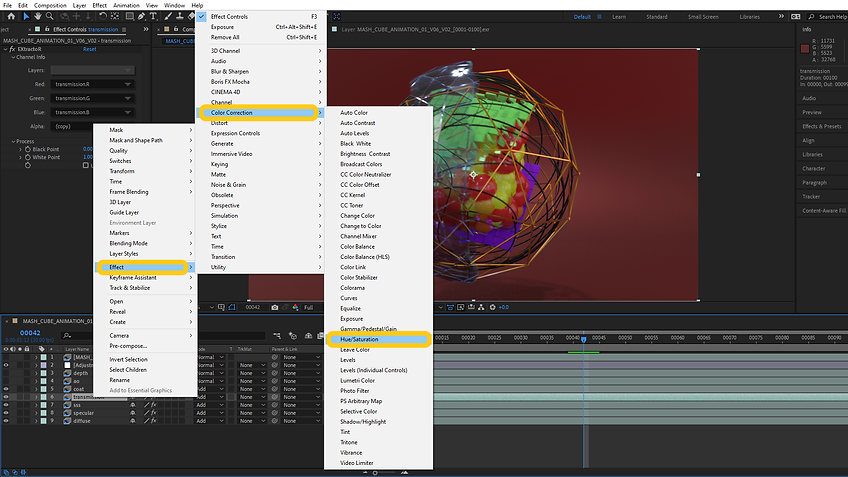Hide the coat layer via eye icon
The image size is (848, 477).
(6, 389)
